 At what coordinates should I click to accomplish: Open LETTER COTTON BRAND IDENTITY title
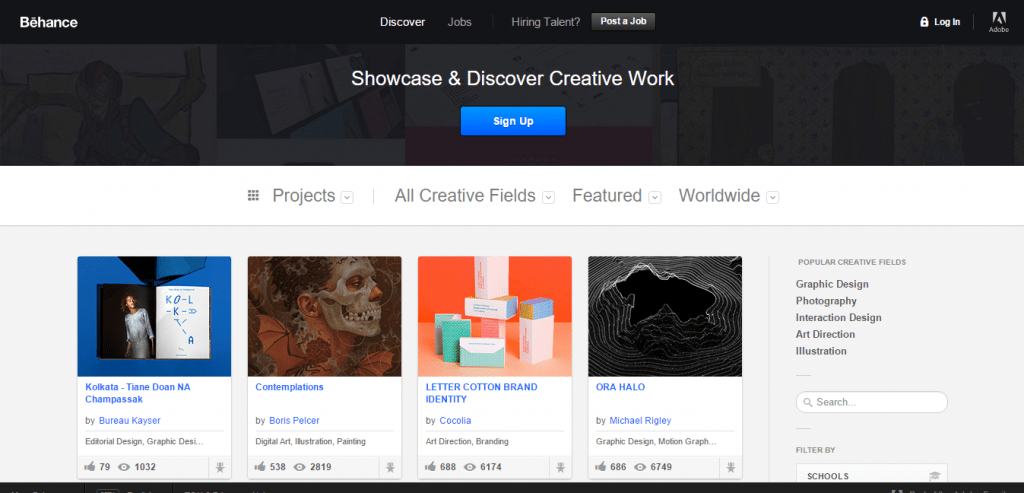[481, 393]
